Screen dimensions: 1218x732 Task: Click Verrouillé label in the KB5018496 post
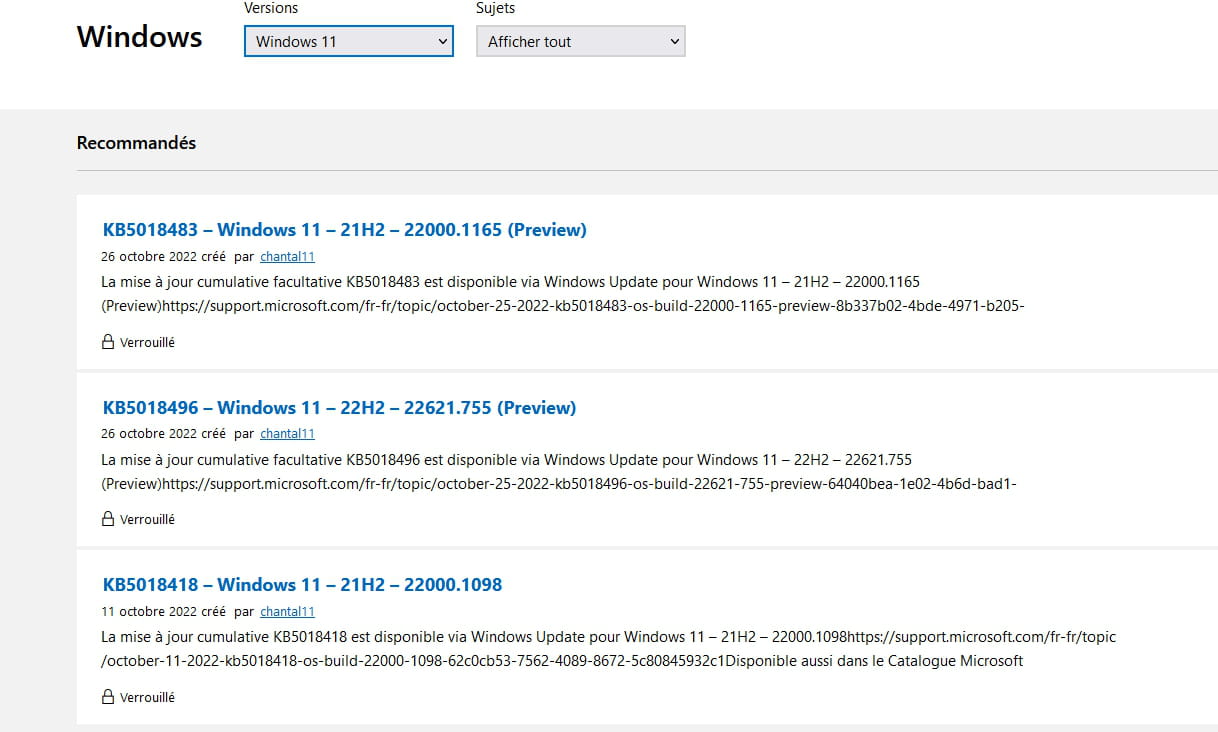point(147,520)
